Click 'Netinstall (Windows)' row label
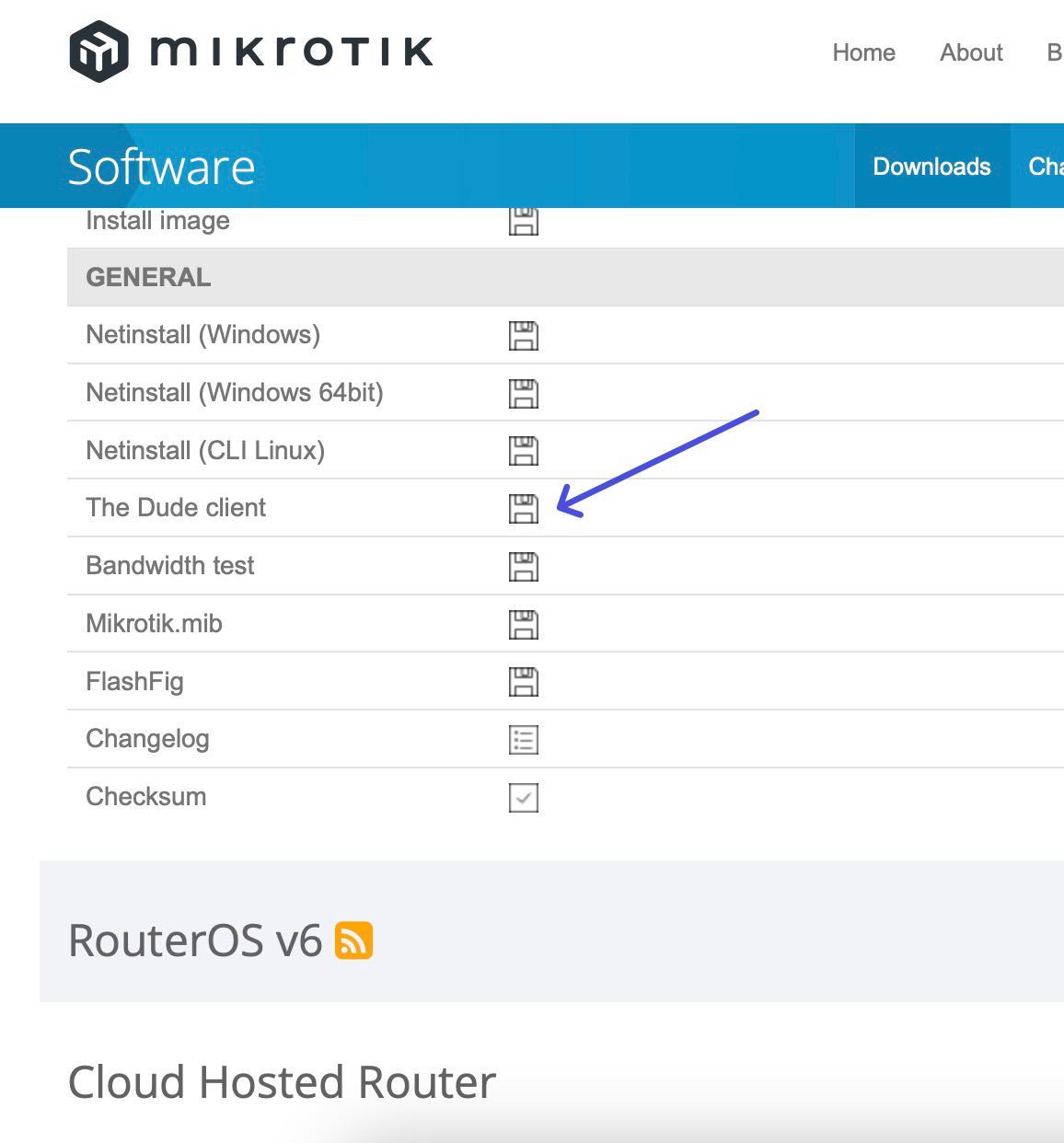Viewport: 1064px width, 1143px height. click(x=203, y=335)
